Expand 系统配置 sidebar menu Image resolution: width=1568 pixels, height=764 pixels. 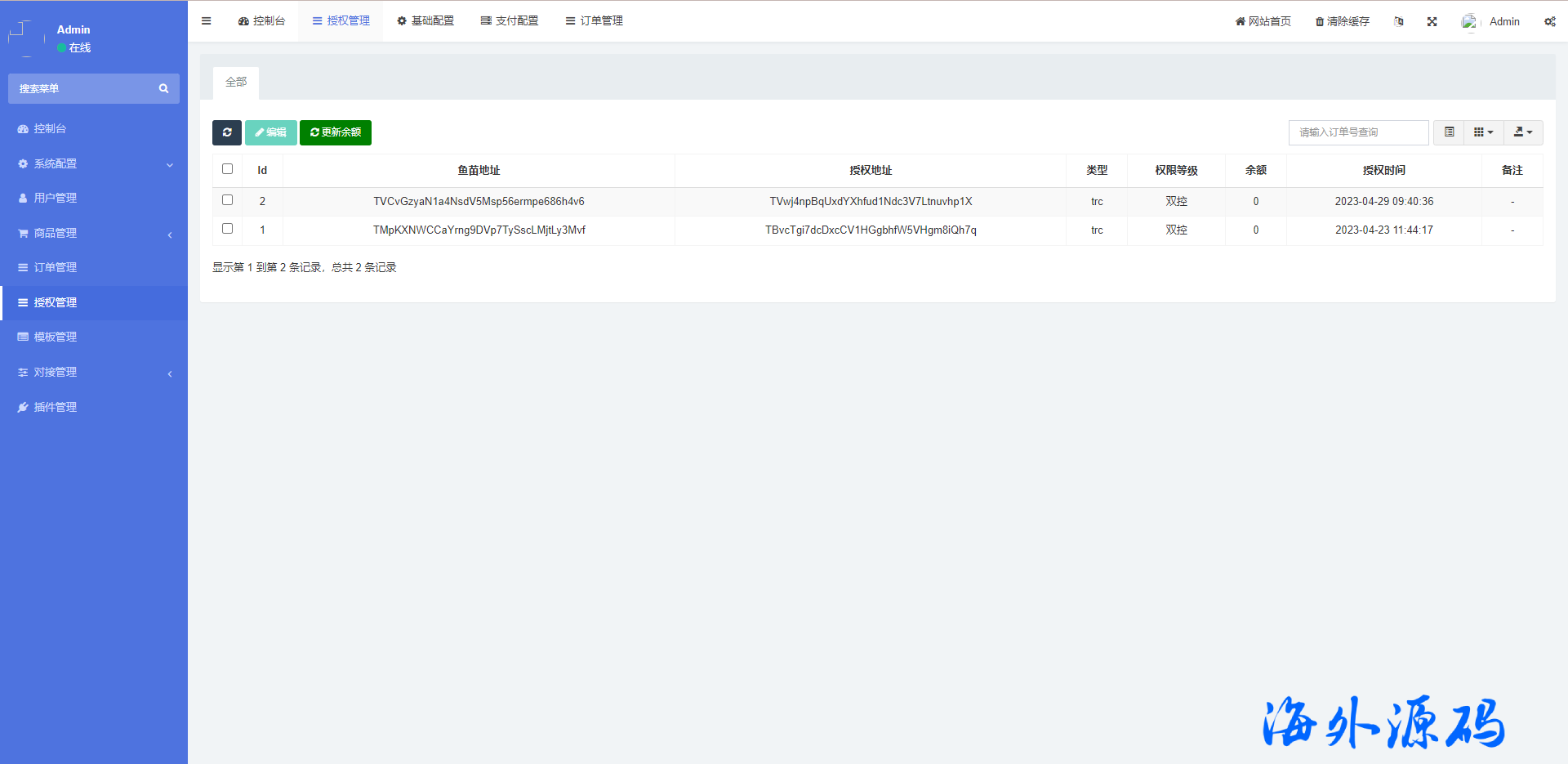94,164
